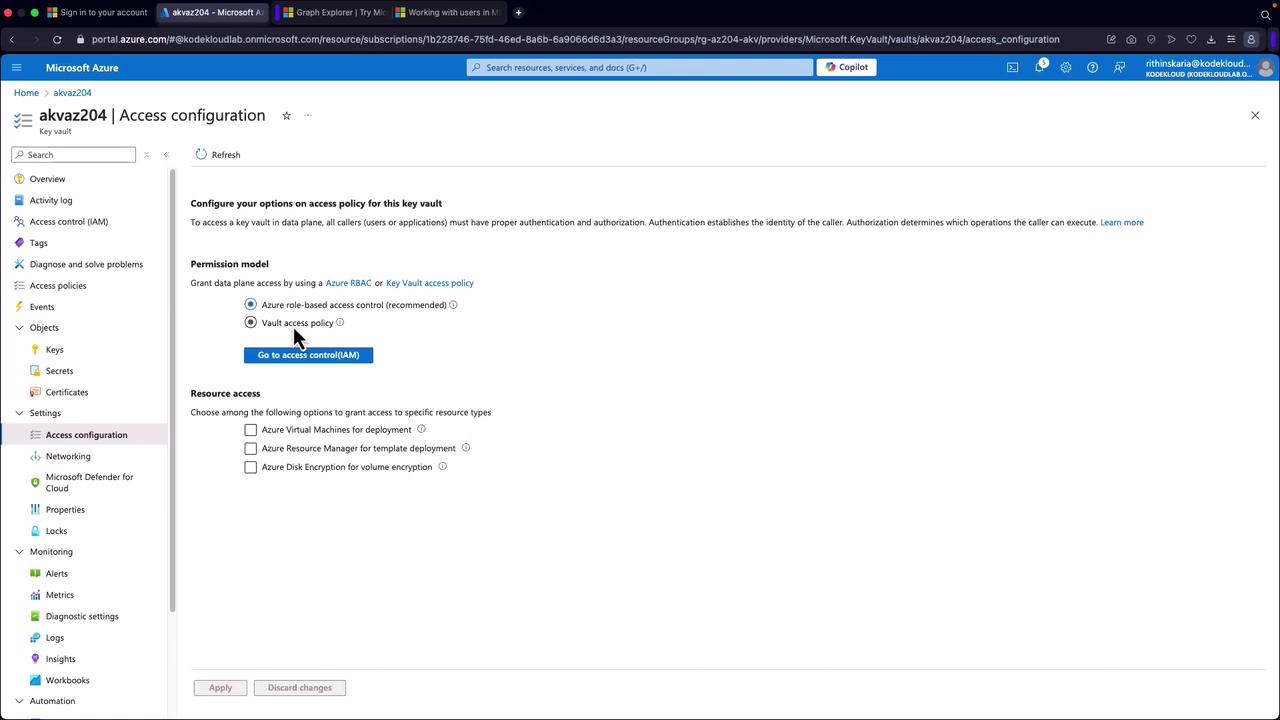Screen dimensions: 1280x720
Task: Go to Home breadcrumb
Action: (x=26, y=93)
